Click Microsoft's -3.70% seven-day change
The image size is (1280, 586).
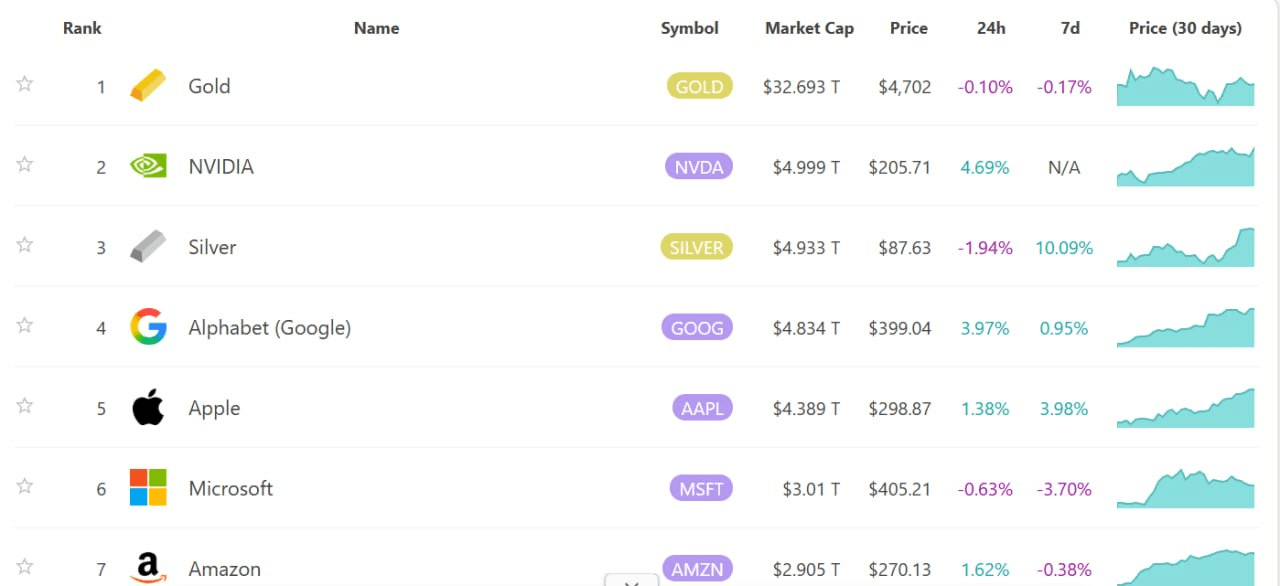pos(1064,489)
